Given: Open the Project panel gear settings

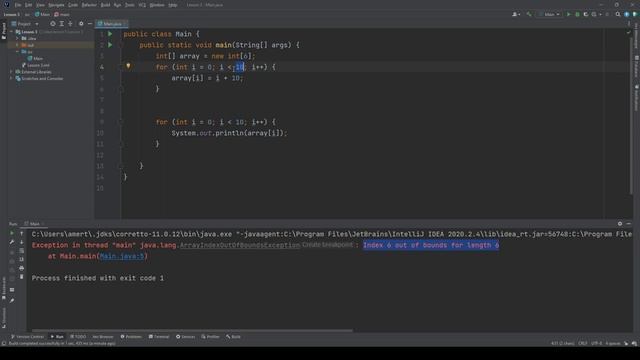Looking at the screenshot, I should [81, 24].
